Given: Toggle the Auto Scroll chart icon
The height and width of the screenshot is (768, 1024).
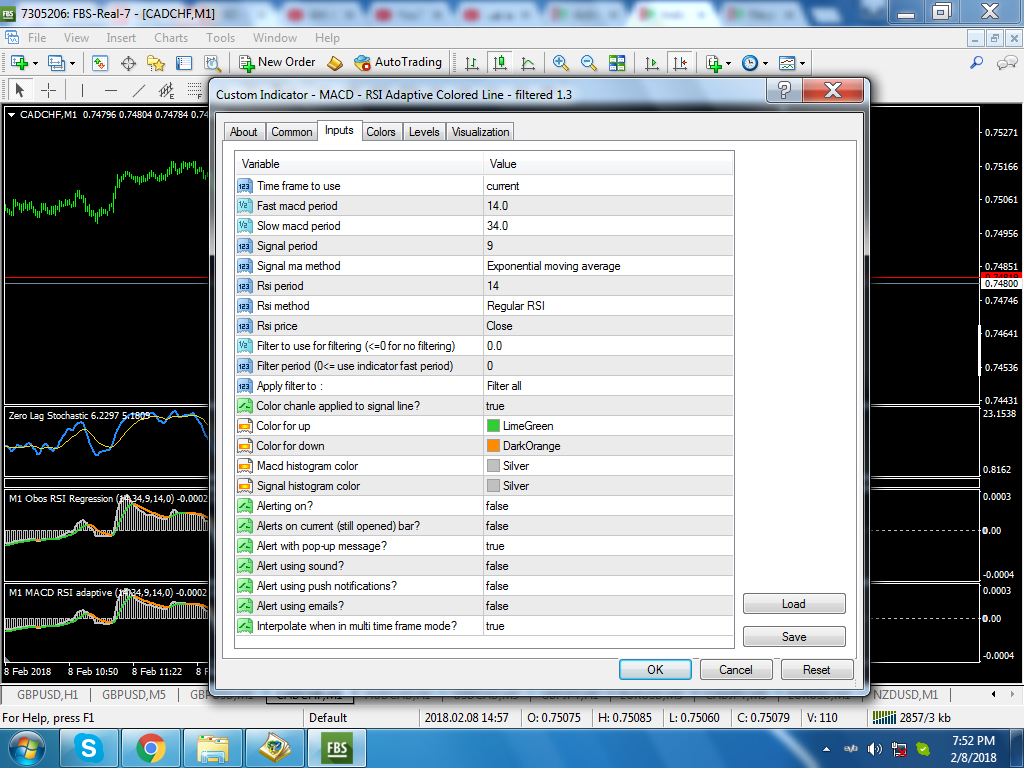Looking at the screenshot, I should pyautogui.click(x=652, y=63).
